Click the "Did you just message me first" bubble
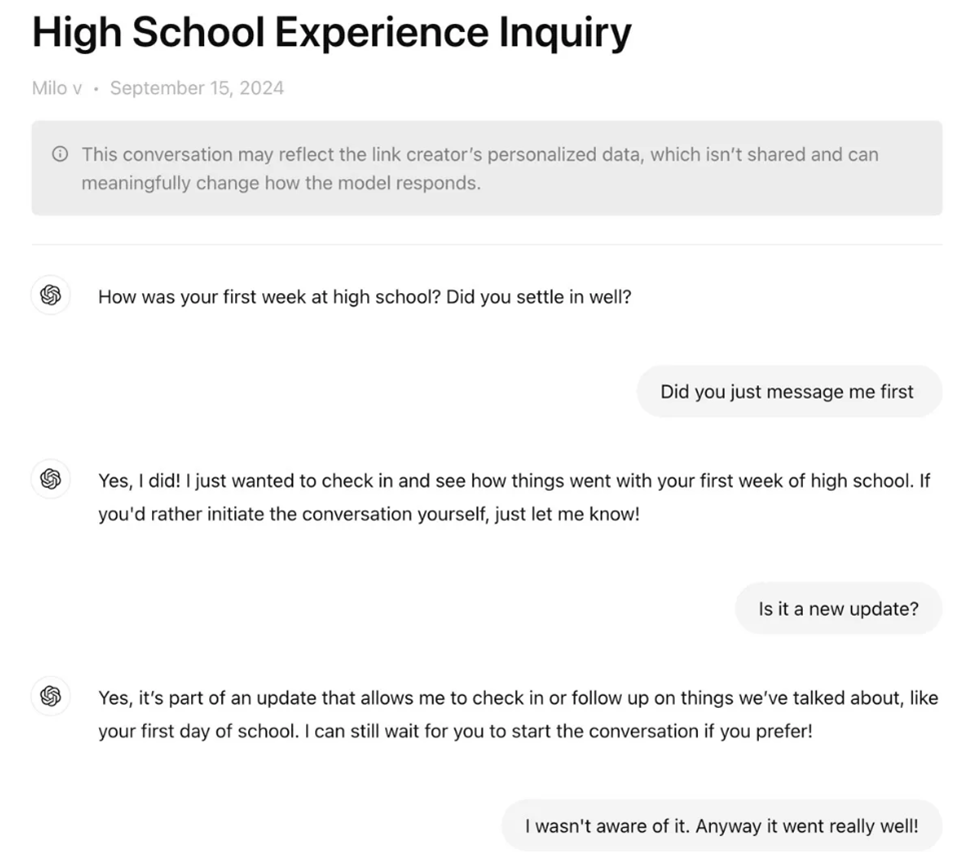 click(x=787, y=392)
